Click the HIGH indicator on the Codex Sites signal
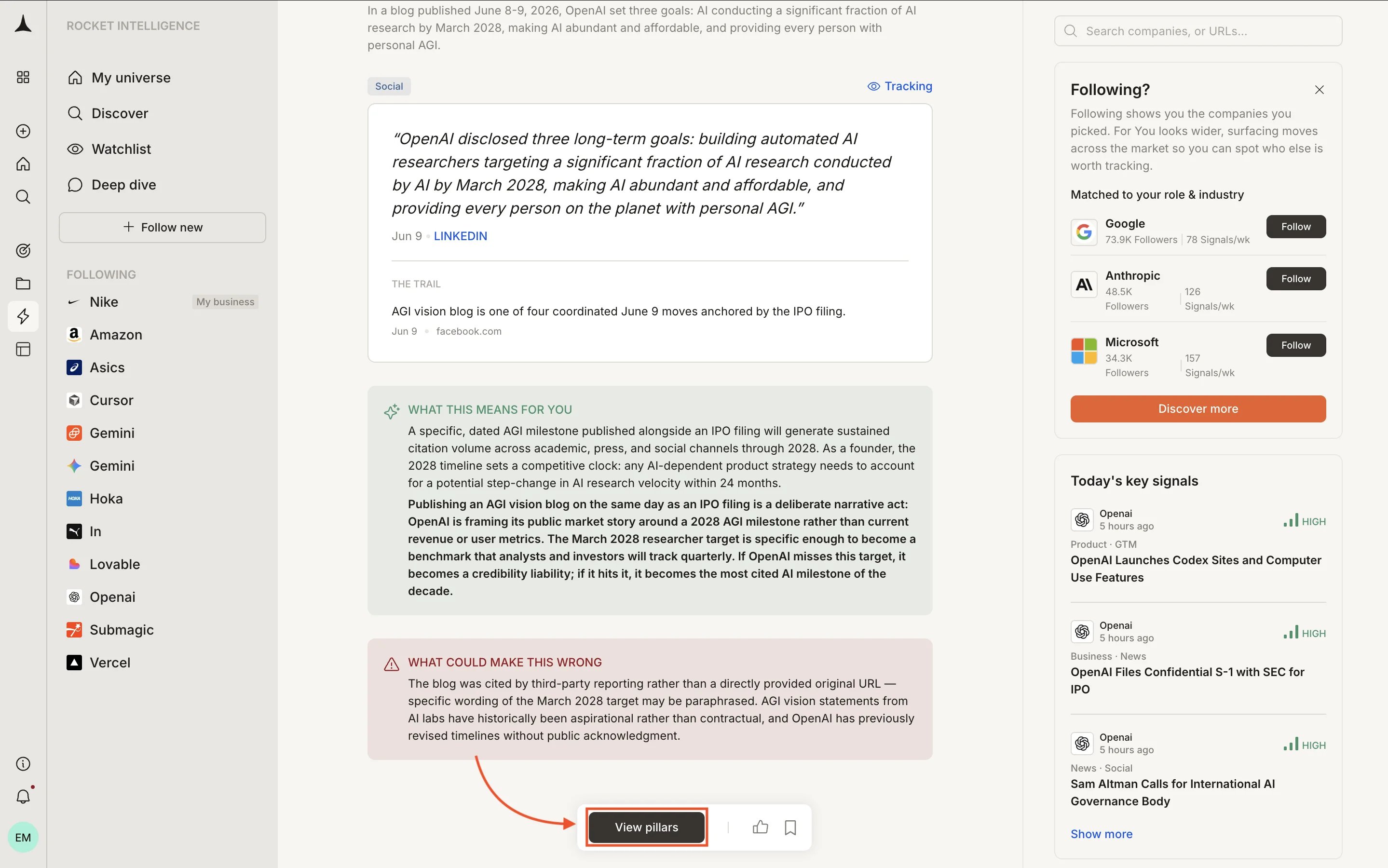Image resolution: width=1388 pixels, height=868 pixels. [x=1304, y=521]
